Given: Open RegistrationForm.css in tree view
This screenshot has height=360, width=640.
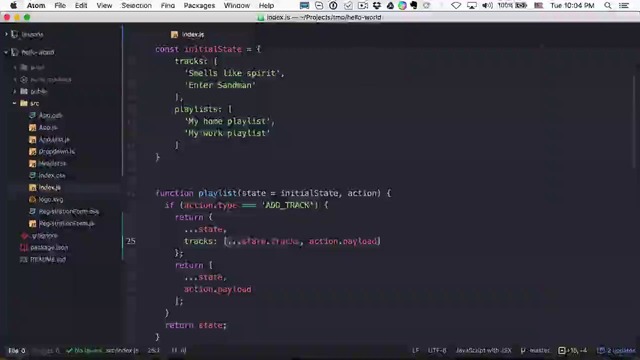Looking at the screenshot, I should [x=69, y=211].
